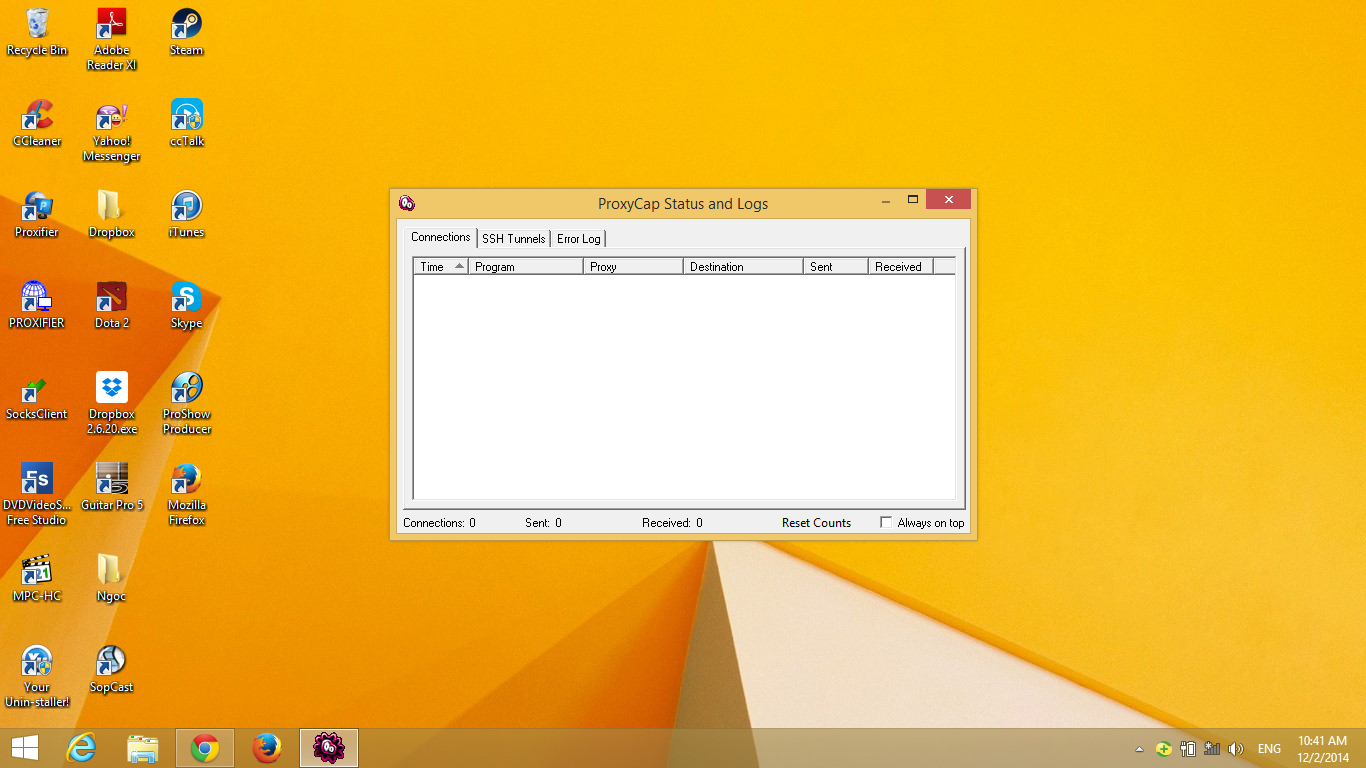Sort connections by the Time column
Viewport: 1366px width, 768px height.
(x=440, y=267)
